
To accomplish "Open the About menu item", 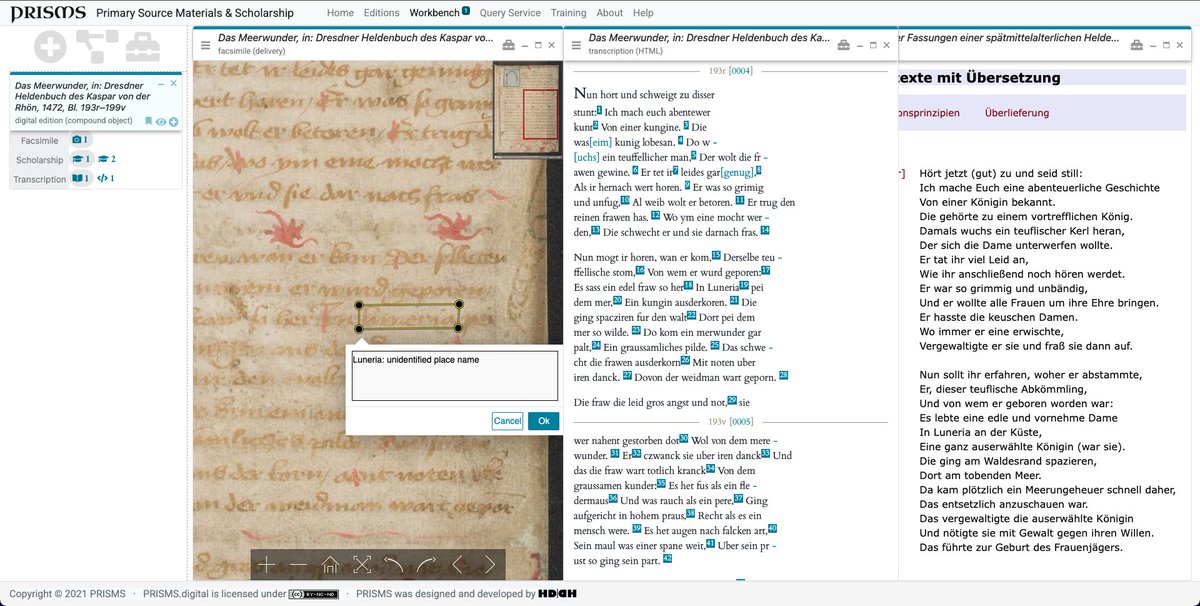I will (x=609, y=13).
